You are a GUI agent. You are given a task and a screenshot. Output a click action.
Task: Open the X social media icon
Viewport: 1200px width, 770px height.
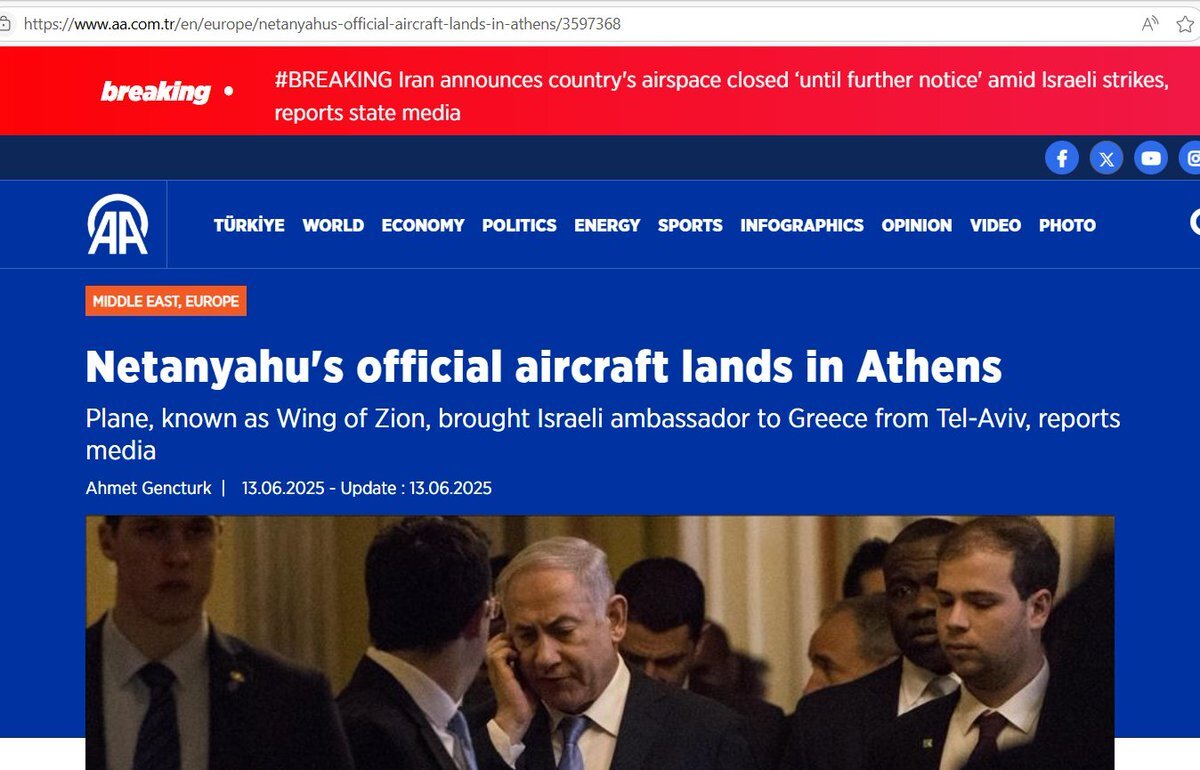tap(1106, 158)
